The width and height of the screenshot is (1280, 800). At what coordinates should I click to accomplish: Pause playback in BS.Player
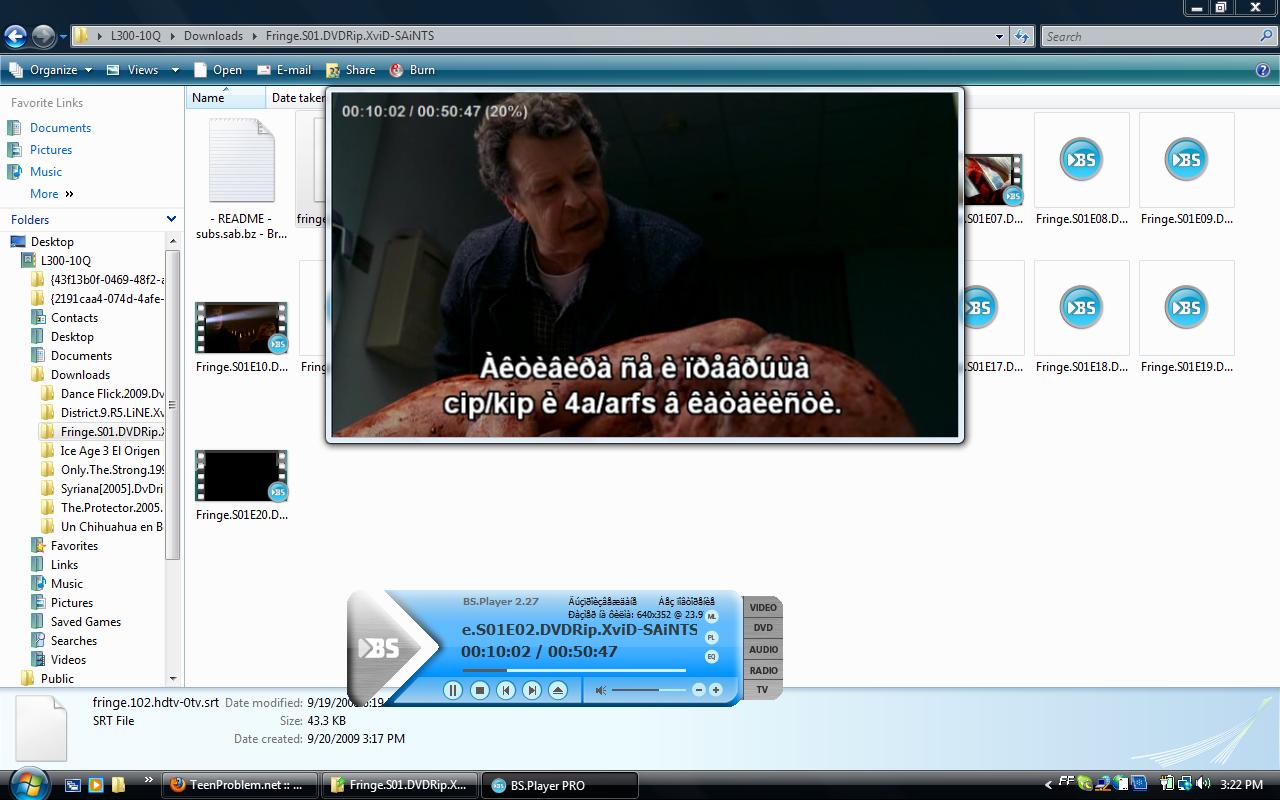point(453,690)
